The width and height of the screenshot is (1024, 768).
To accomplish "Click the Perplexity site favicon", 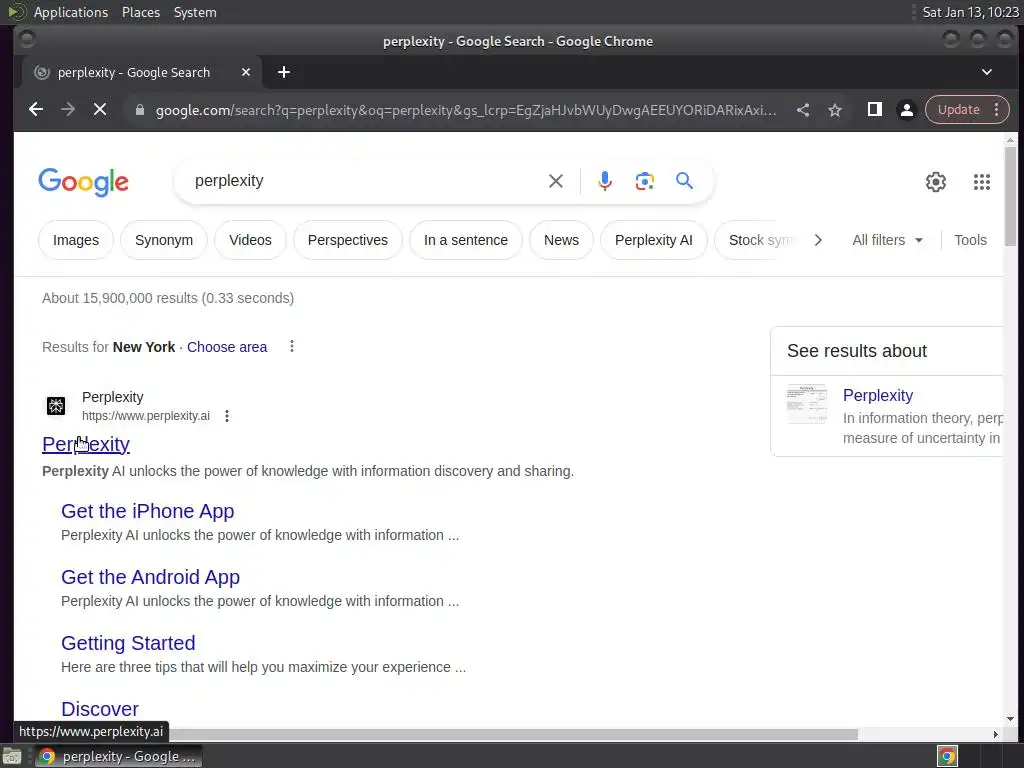I will 56,406.
